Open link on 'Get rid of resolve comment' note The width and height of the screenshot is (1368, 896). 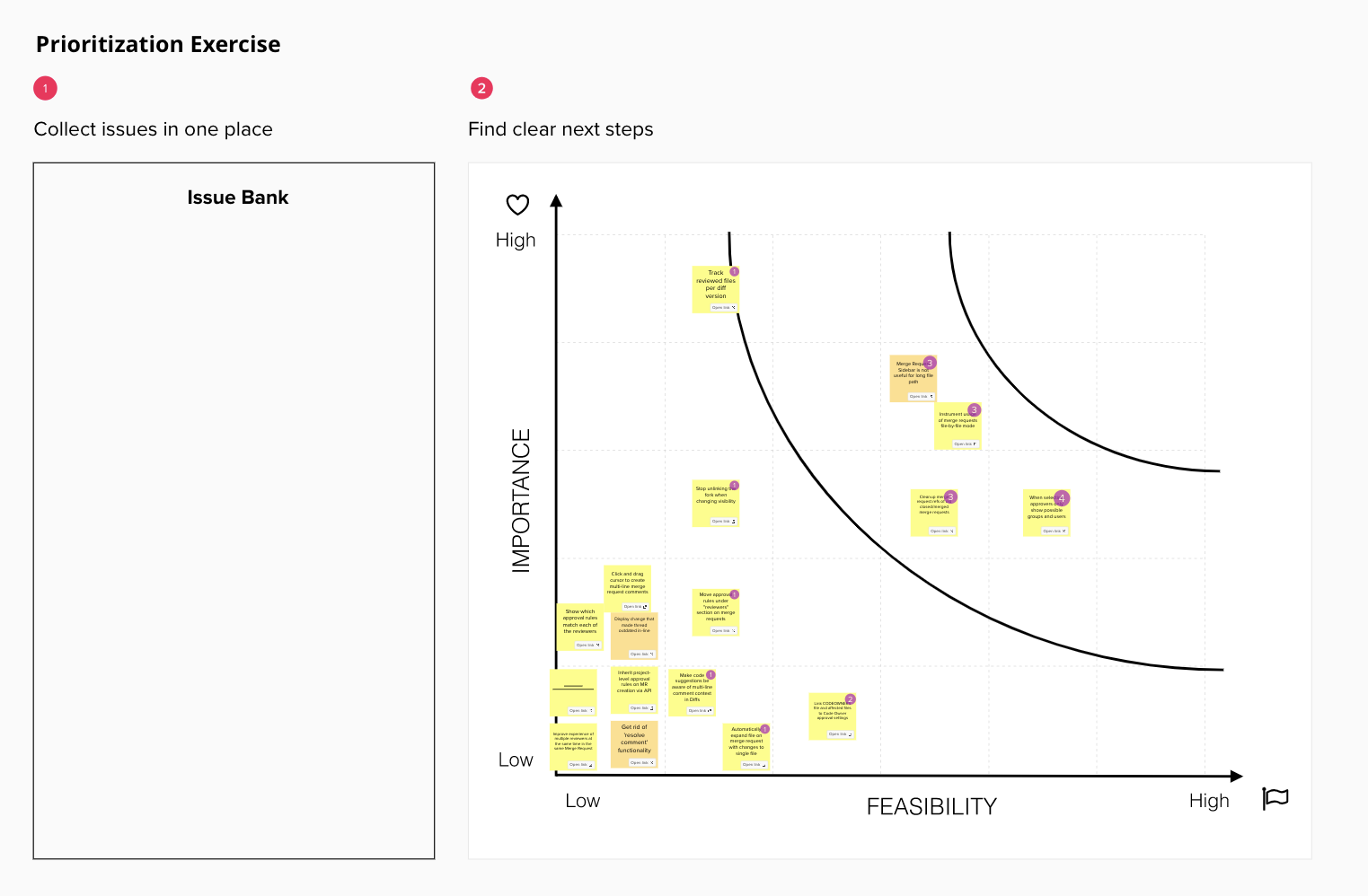(640, 762)
